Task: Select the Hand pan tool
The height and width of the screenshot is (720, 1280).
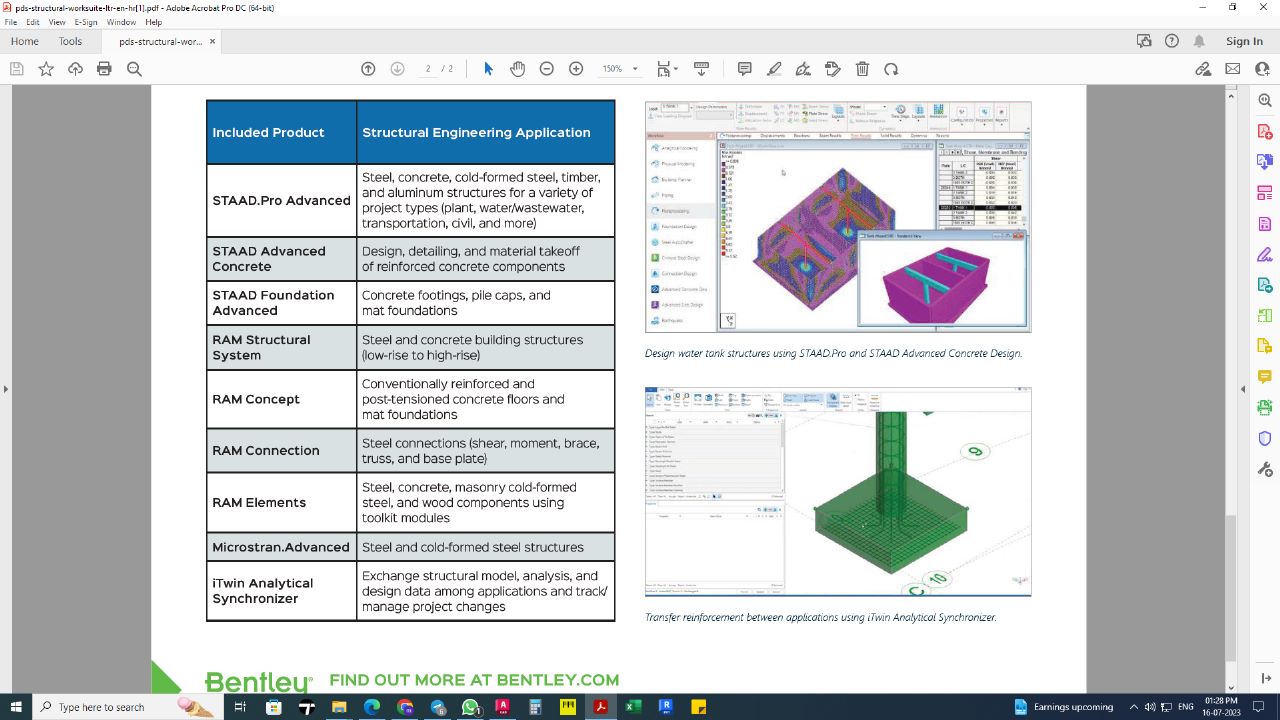Action: (x=517, y=69)
